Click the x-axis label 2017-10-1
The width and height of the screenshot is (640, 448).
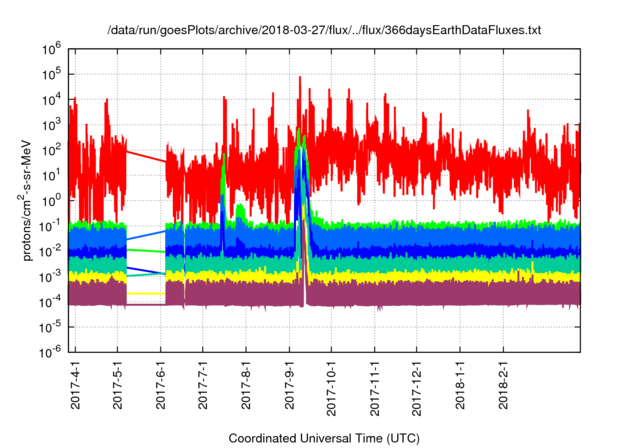tap(331, 387)
